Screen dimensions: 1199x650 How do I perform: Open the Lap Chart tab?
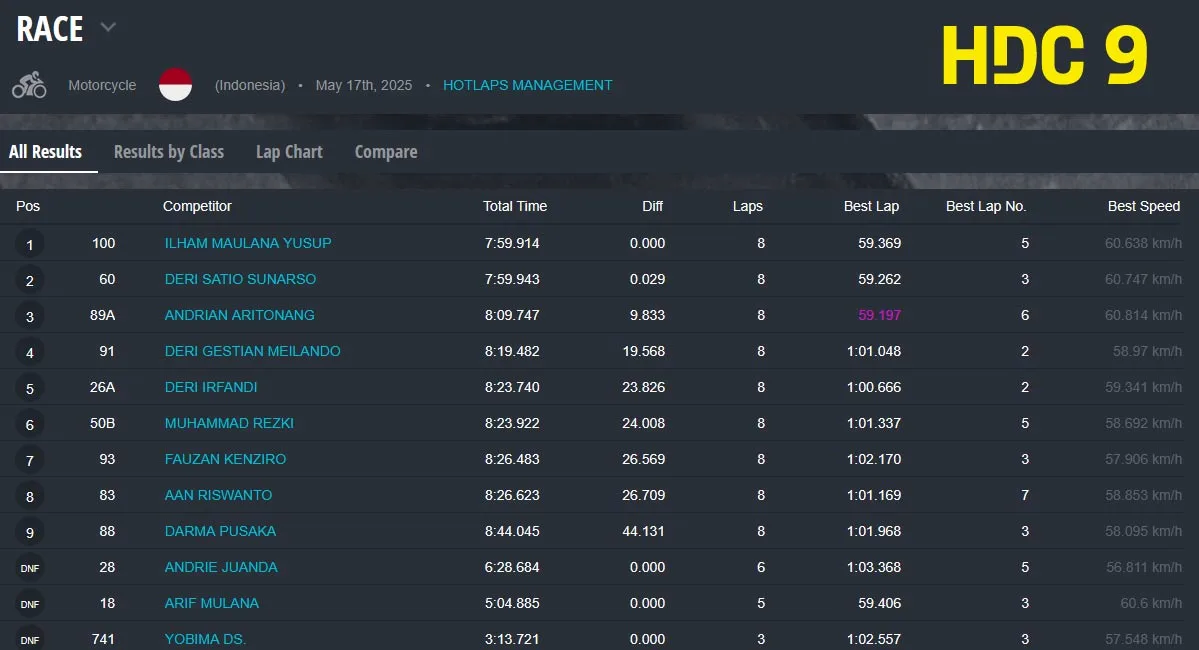coord(289,151)
